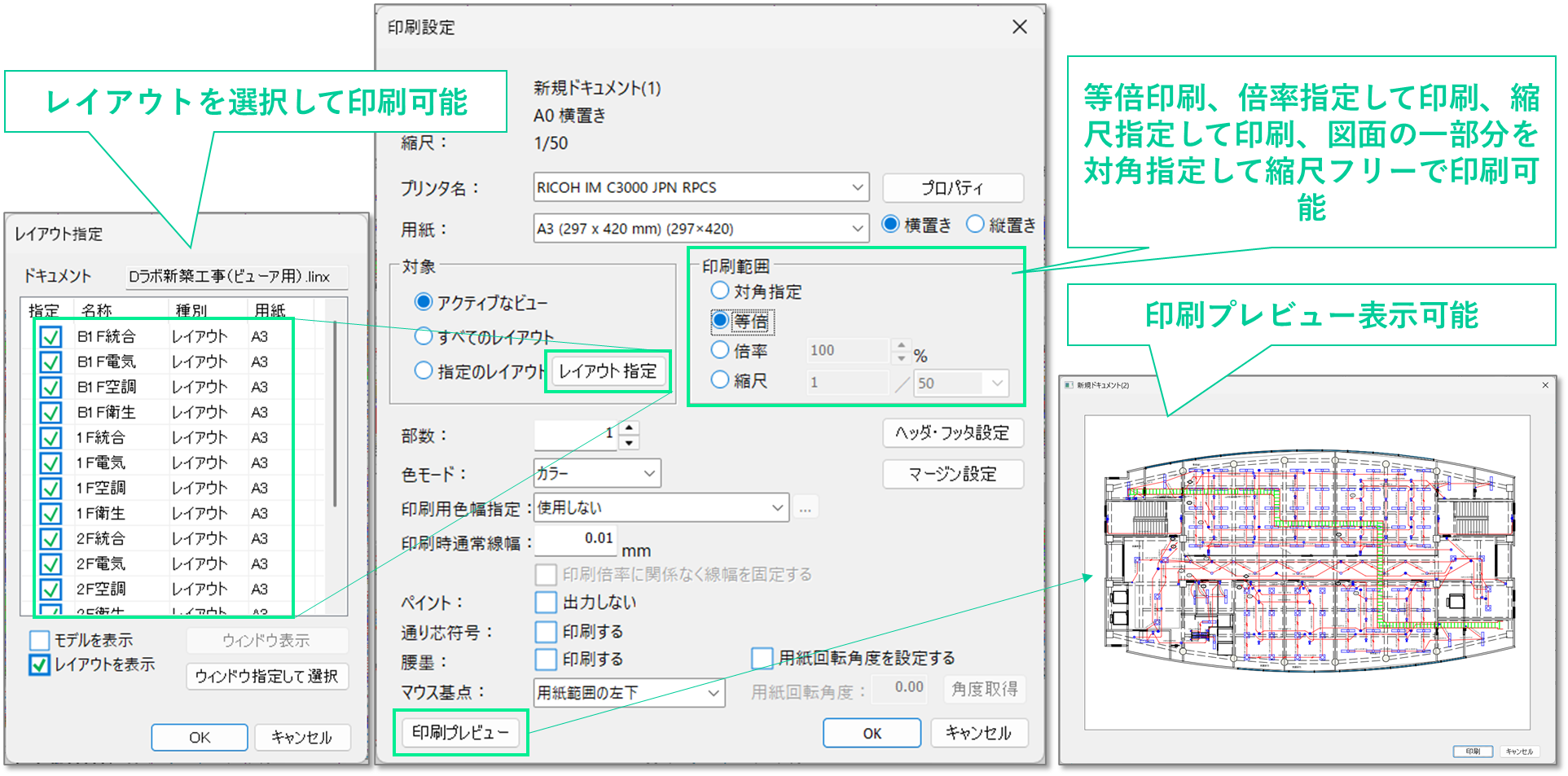Open the 色モード dropdown
Screen dimensions: 1568x776
649,473
